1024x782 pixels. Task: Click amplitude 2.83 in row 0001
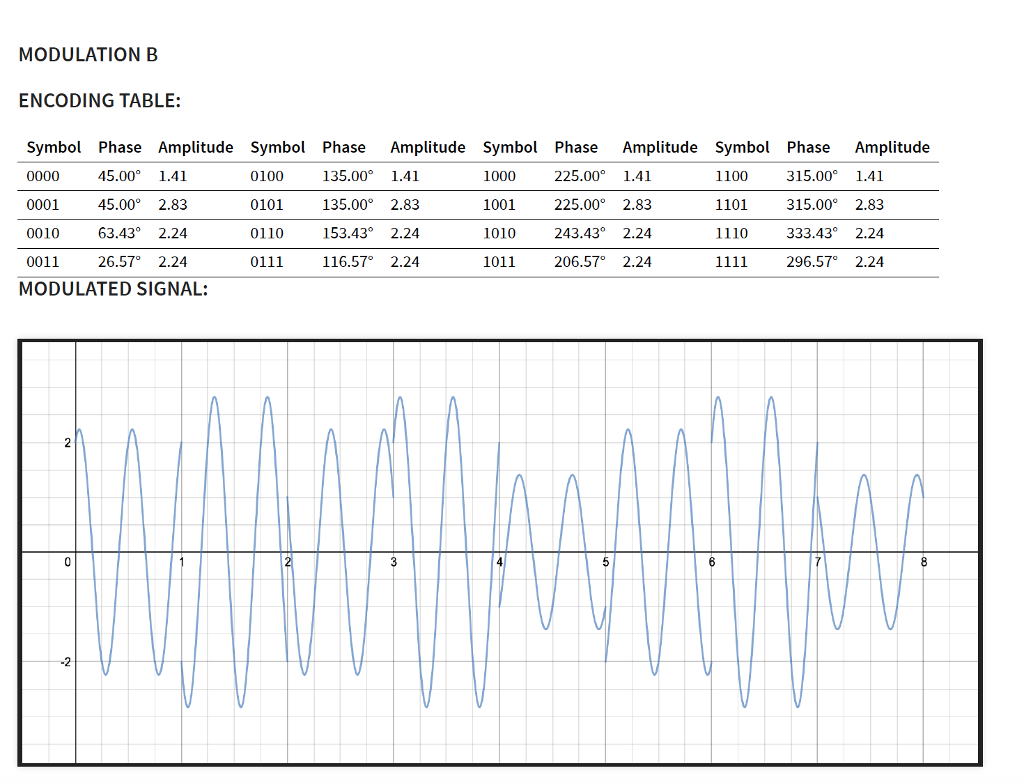(x=173, y=205)
